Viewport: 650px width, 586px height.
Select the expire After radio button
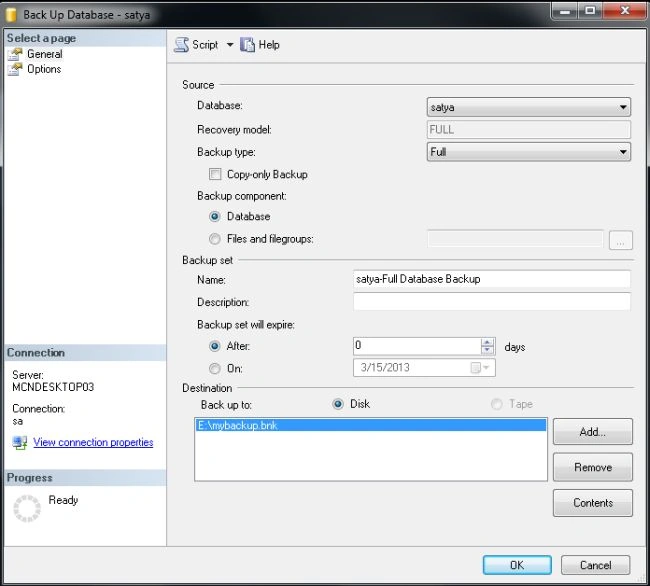coord(215,346)
